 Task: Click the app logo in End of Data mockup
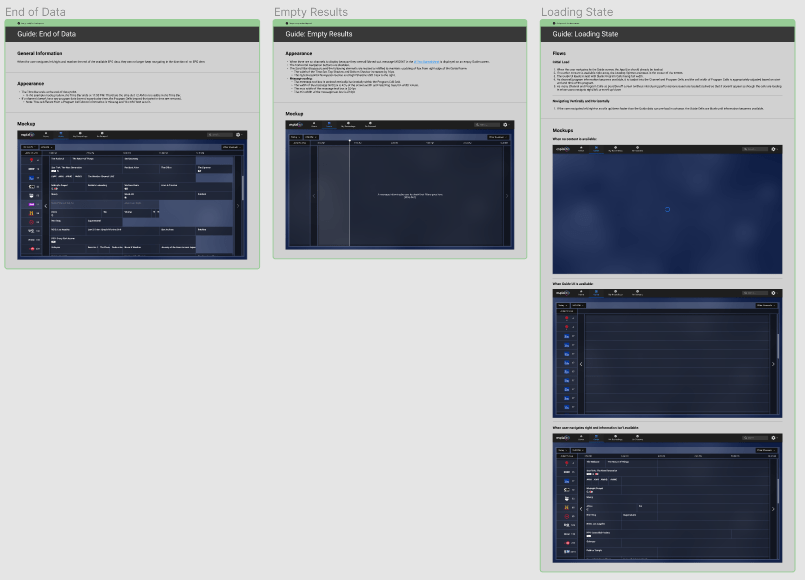pyautogui.click(x=29, y=134)
